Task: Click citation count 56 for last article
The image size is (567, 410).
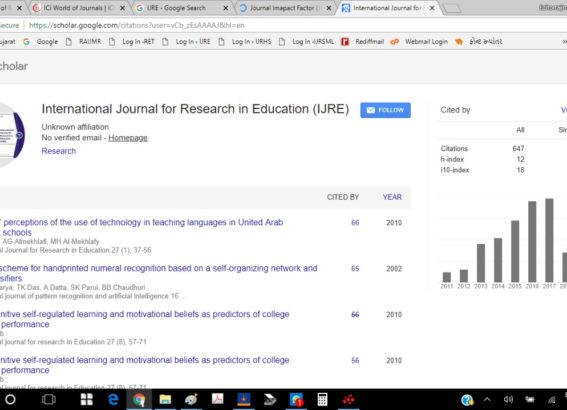Action: (355, 360)
